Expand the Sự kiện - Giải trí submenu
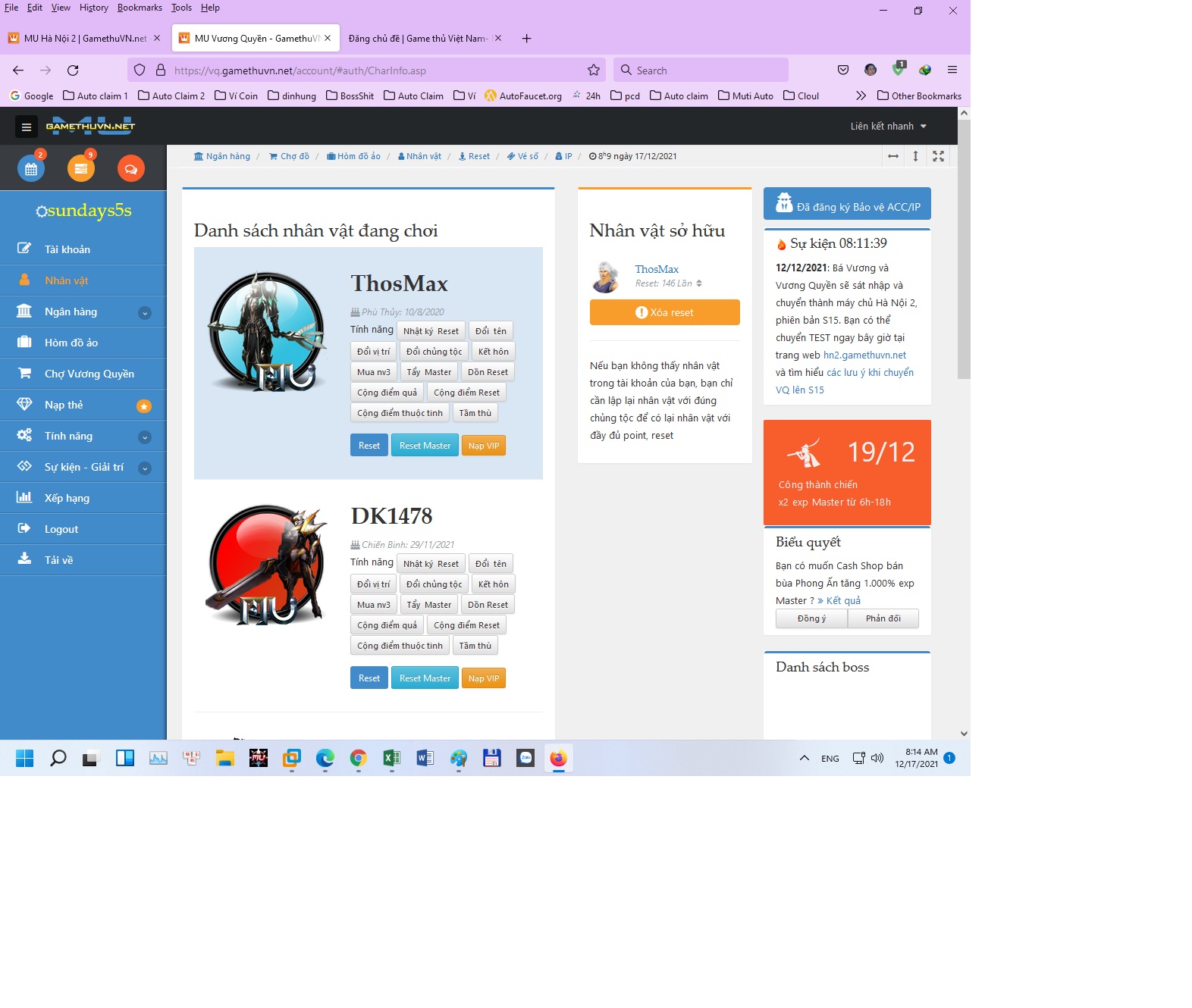Image resolution: width=1192 pixels, height=1008 pixels. [x=145, y=468]
